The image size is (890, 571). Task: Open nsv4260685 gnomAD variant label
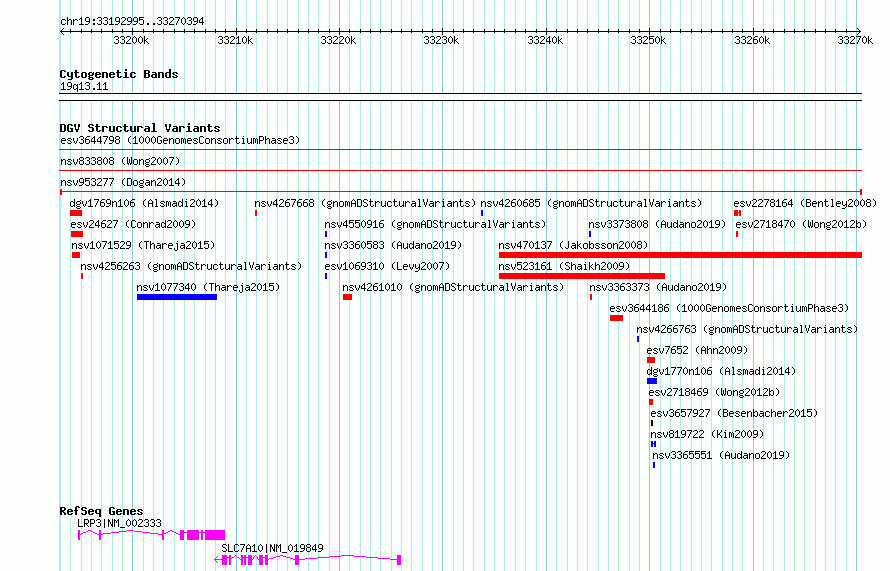[x=591, y=203]
